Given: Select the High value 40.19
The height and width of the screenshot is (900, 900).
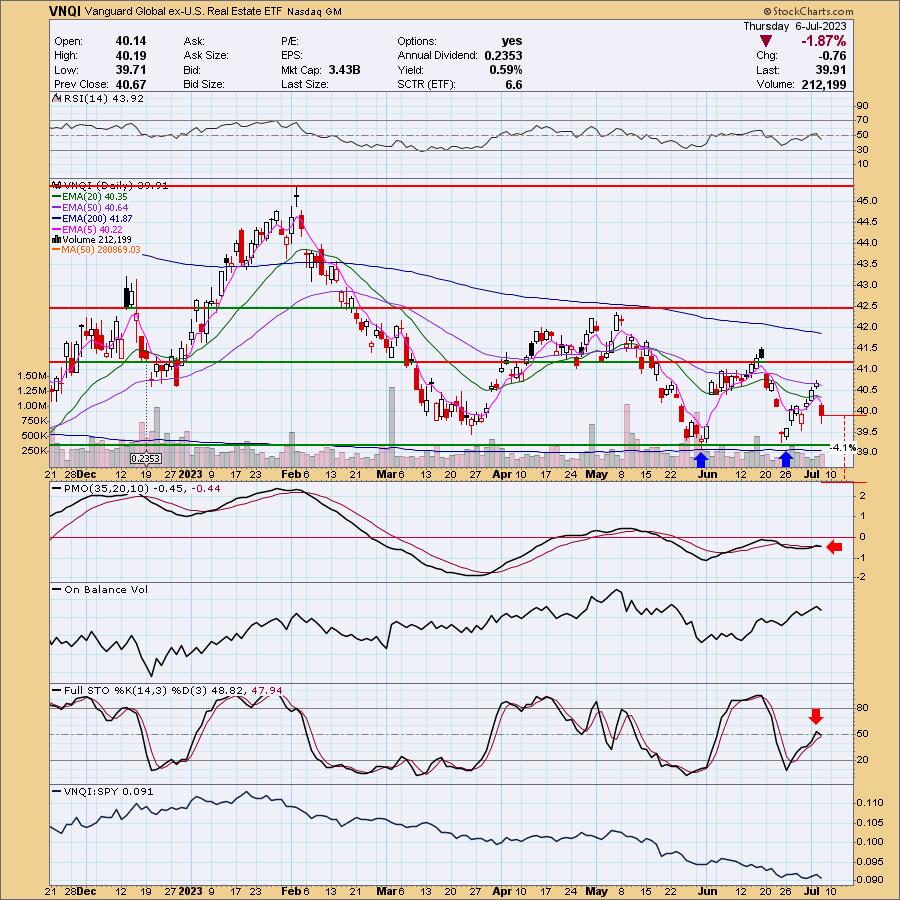Looking at the screenshot, I should [x=131, y=56].
